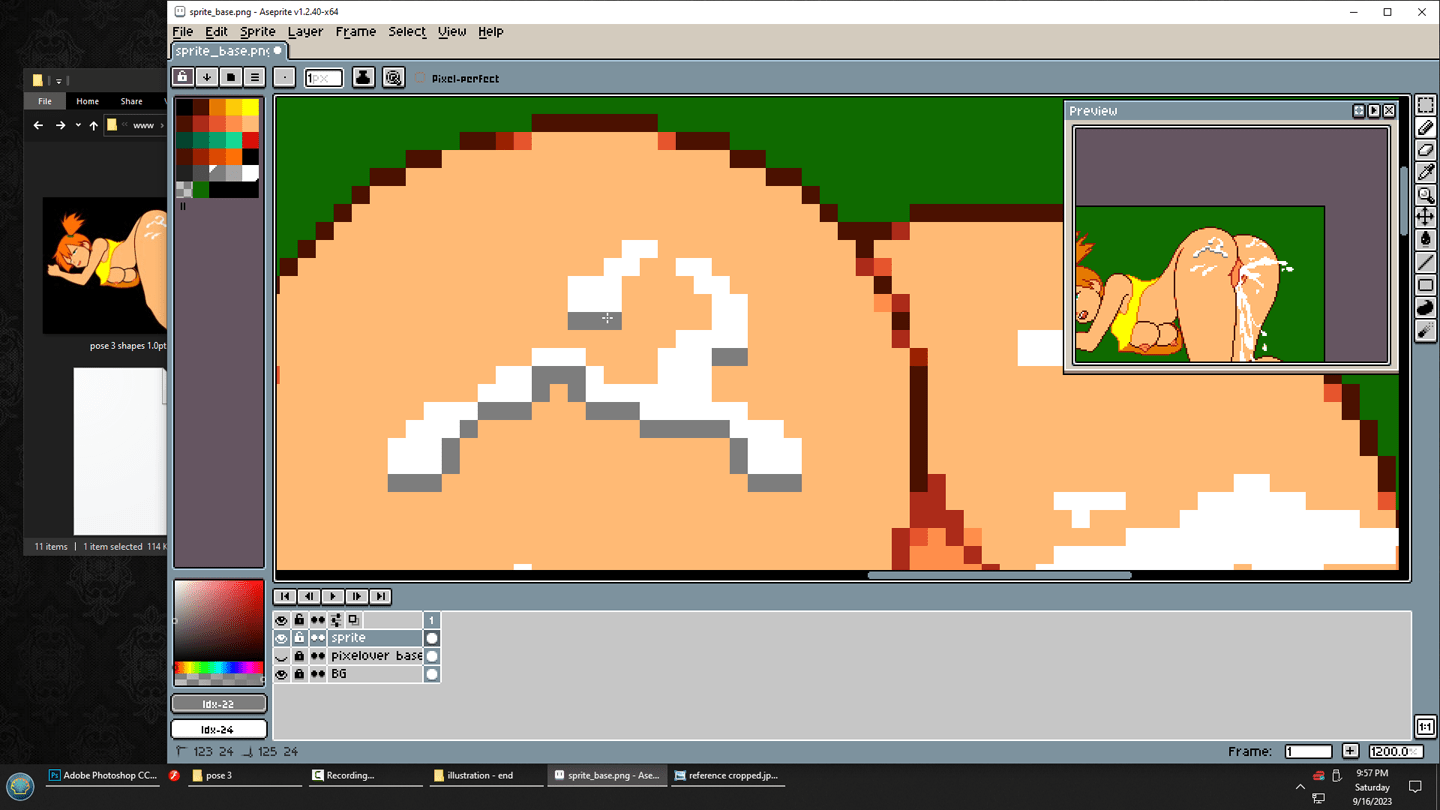This screenshot has width=1440, height=810.
Task: Show the pixelover base layer
Action: (x=281, y=656)
